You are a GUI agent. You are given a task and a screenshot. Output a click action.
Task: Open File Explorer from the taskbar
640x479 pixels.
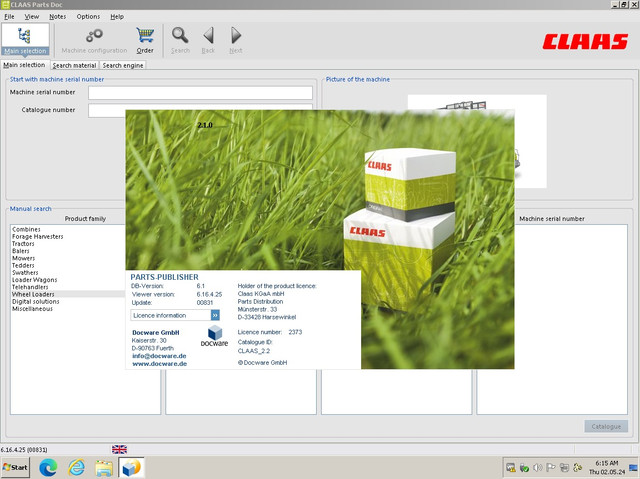[104, 468]
